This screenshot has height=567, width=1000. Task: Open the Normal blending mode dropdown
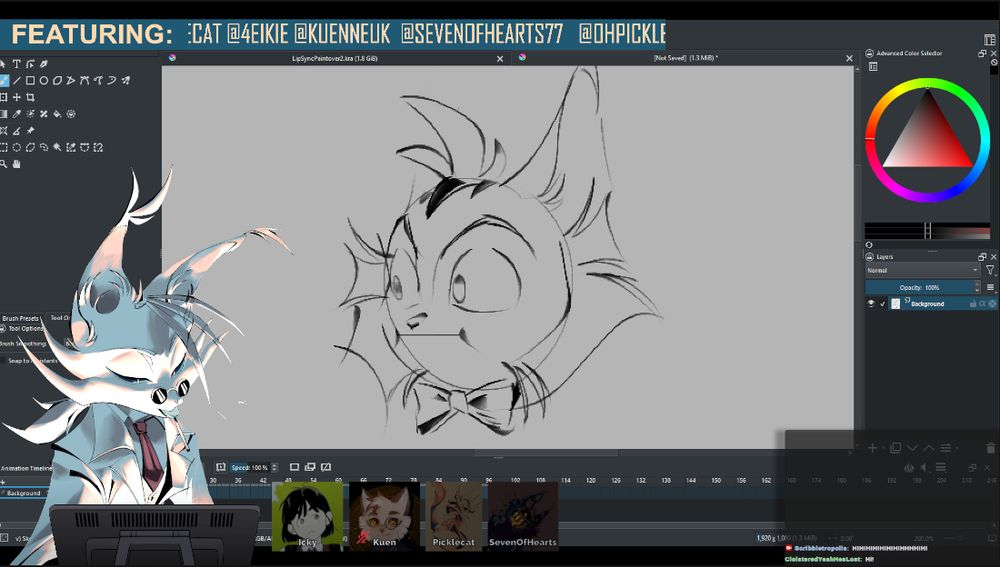(x=922, y=270)
